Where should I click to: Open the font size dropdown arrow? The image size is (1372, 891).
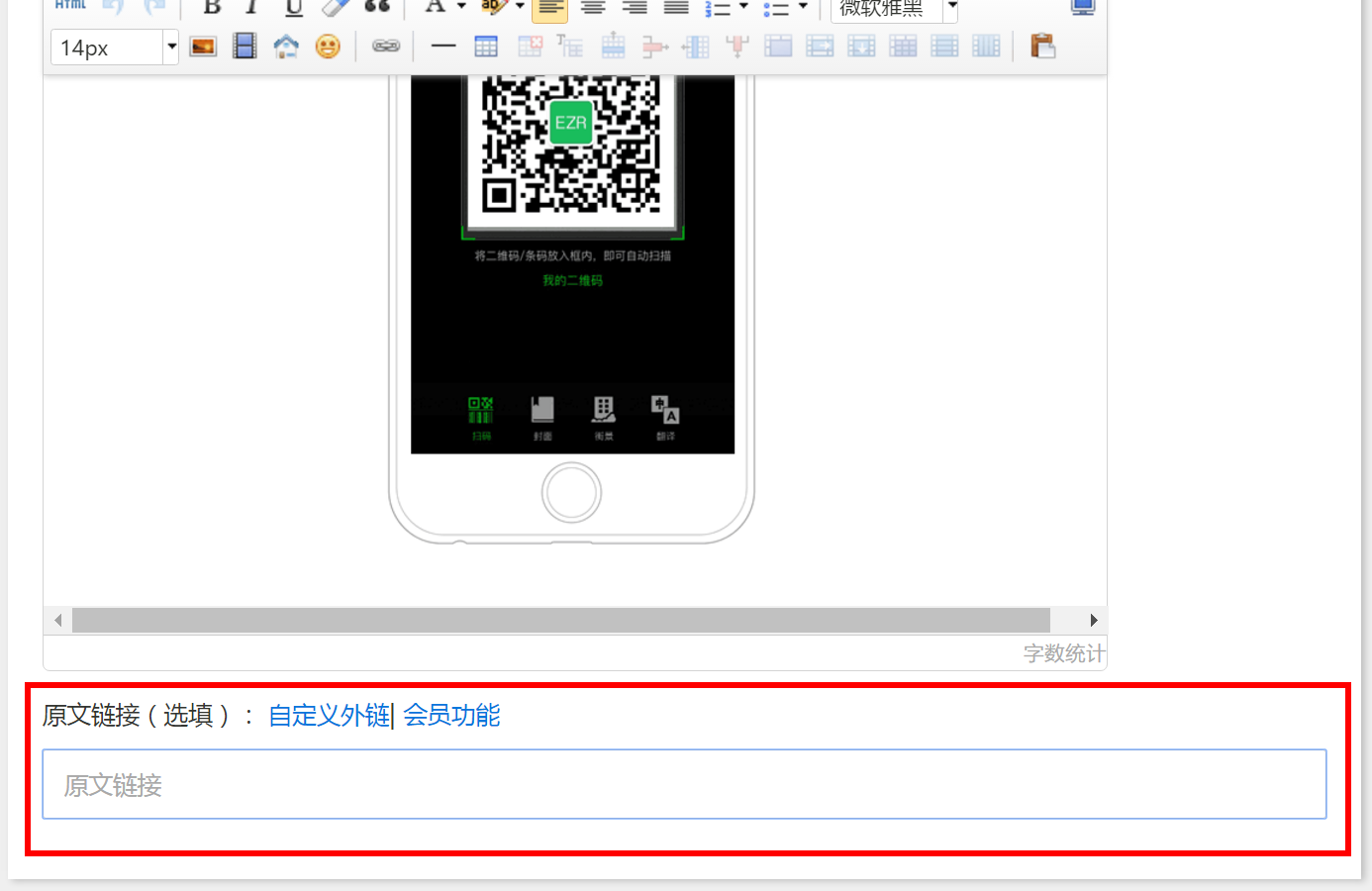pyautogui.click(x=171, y=47)
